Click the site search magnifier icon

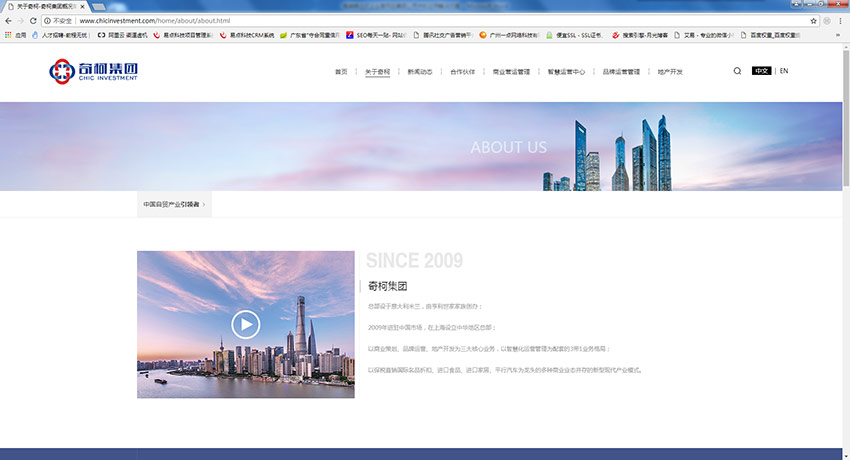[x=737, y=71]
